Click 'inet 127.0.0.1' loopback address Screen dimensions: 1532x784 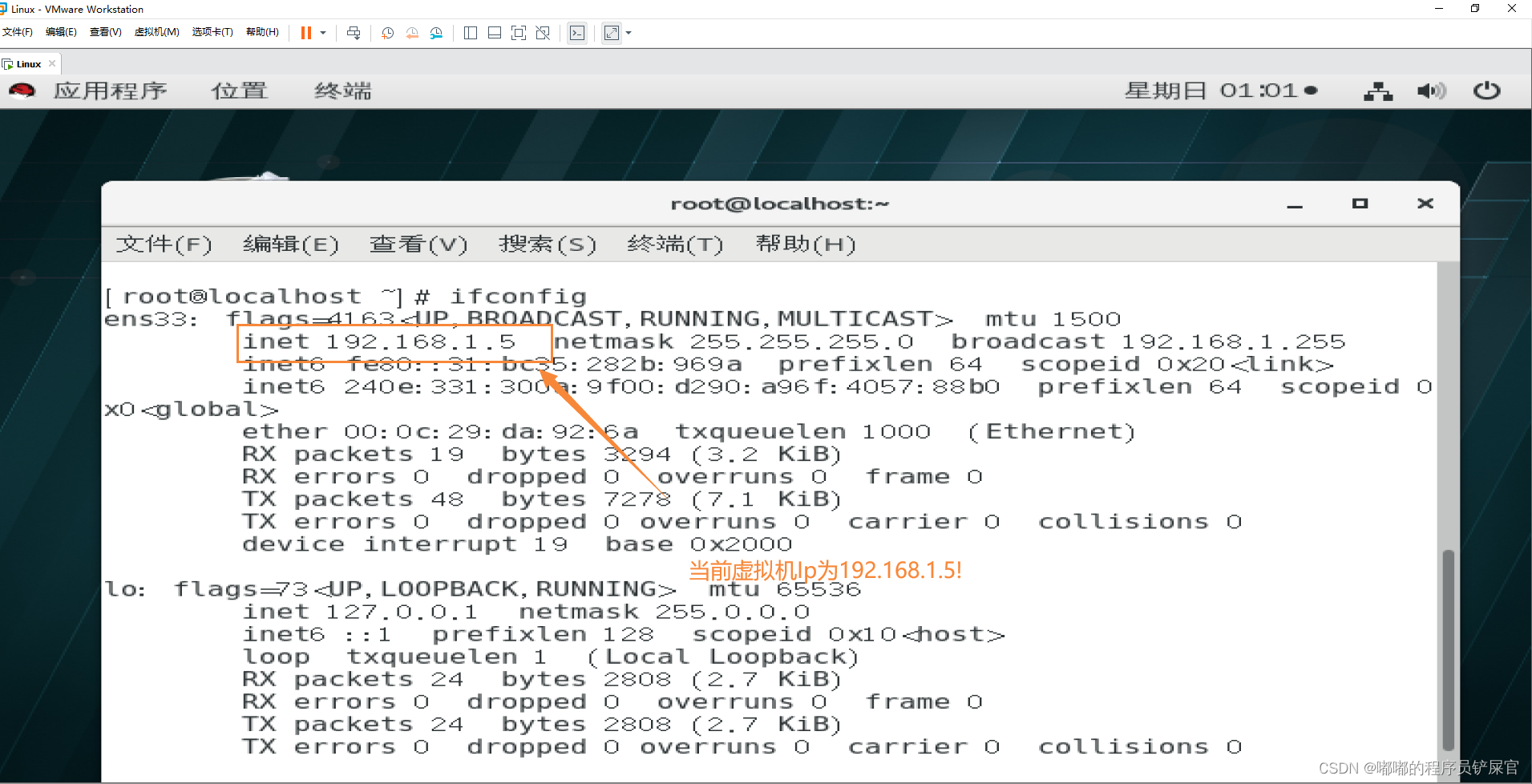(360, 612)
